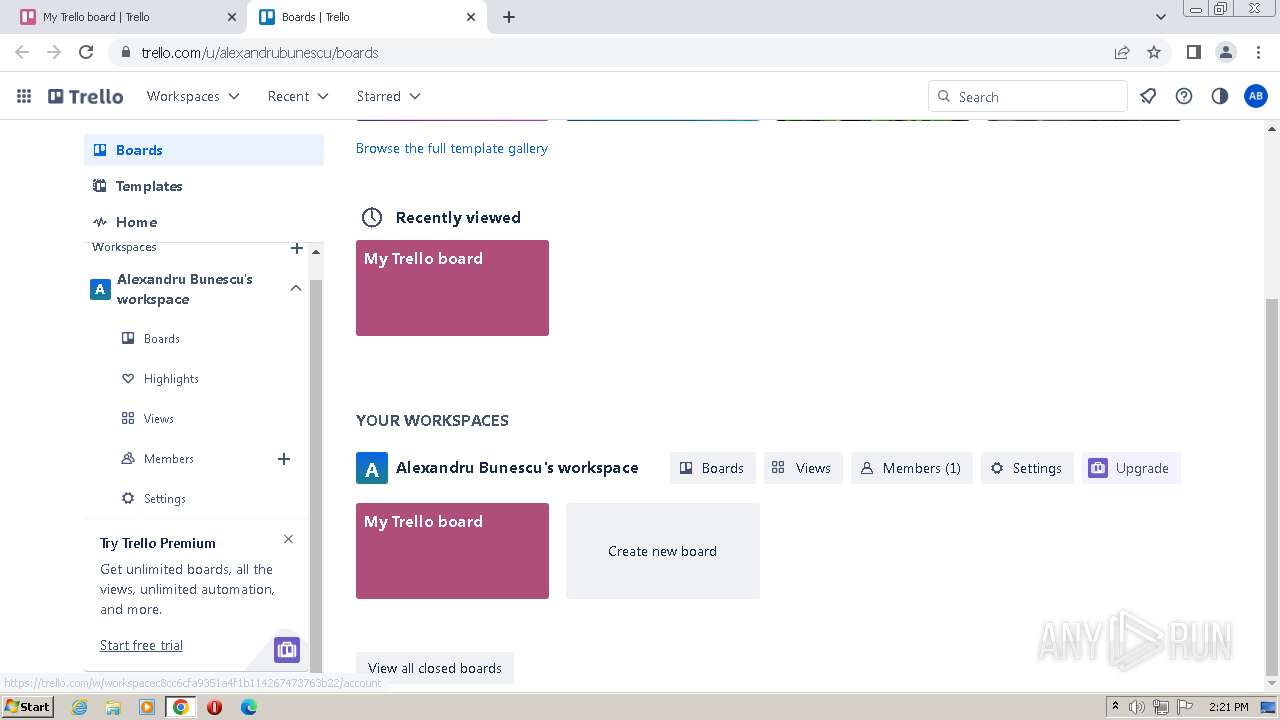
Task: Add a new workspace with plus icon
Action: click(296, 247)
